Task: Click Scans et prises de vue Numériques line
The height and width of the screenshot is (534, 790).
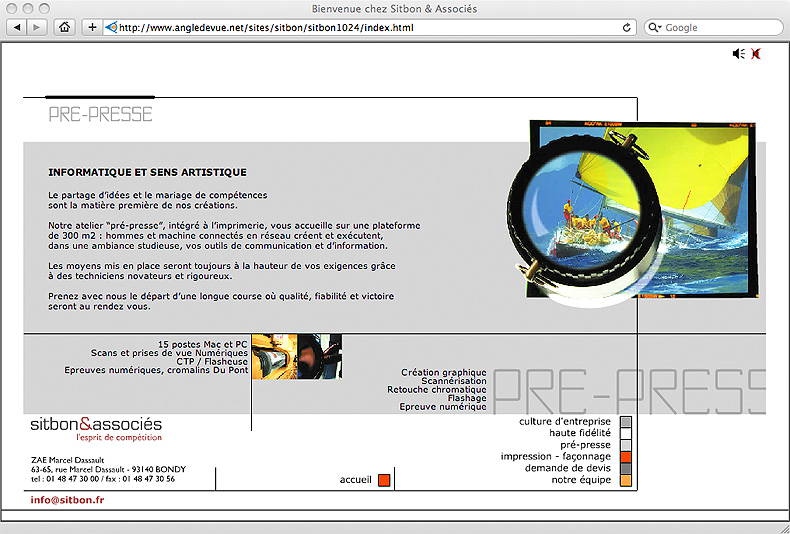Action: (x=169, y=353)
